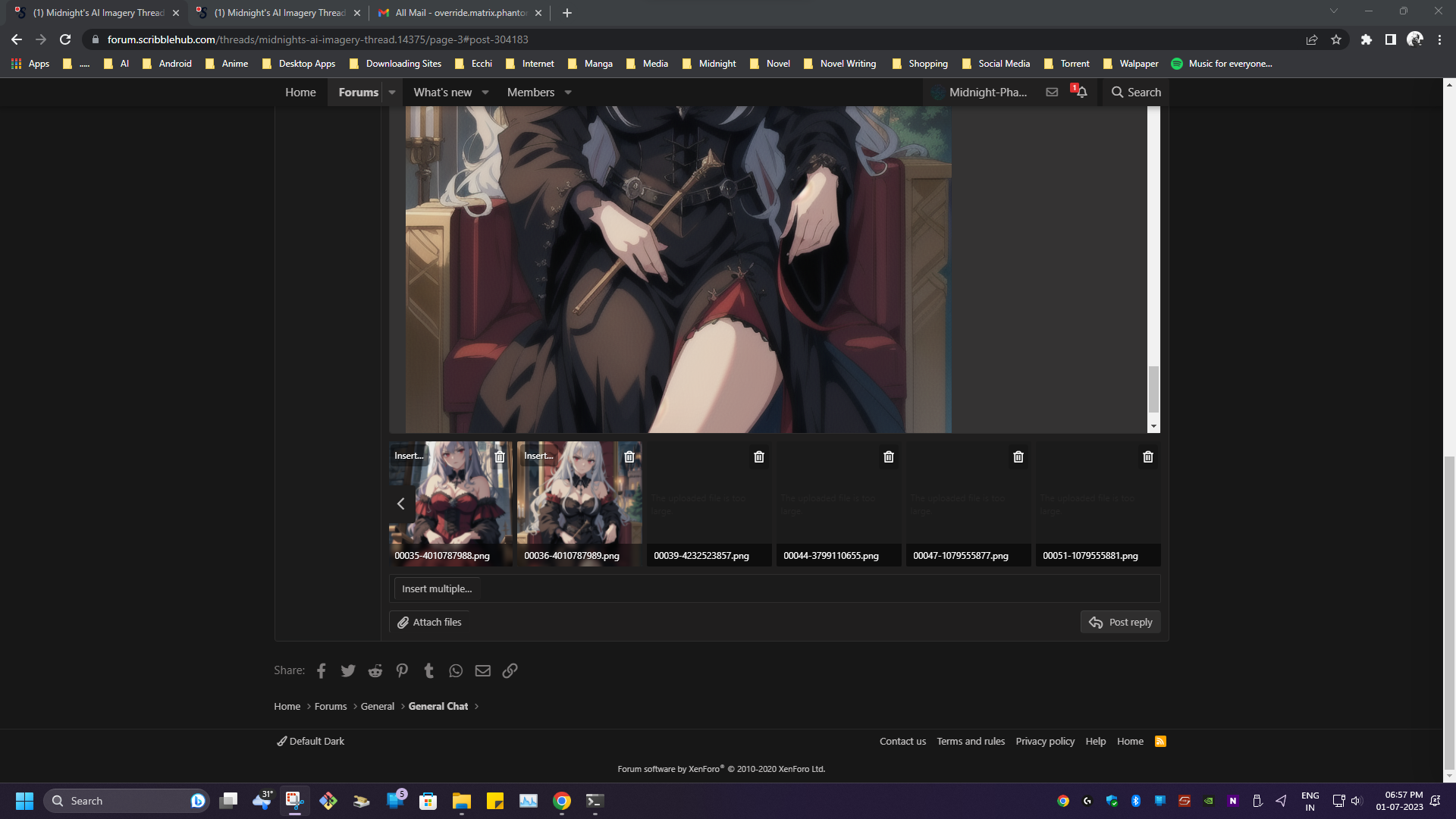
Task: Share on Pinterest icon
Action: 402,670
